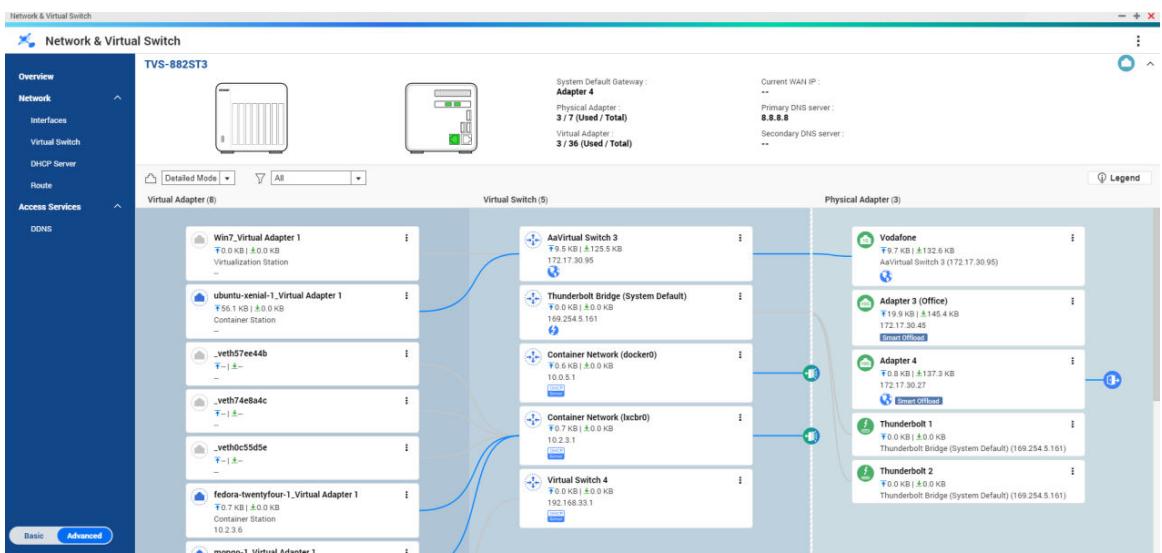Screen dimensions: 1162x553
Task: Select the Virtual Switch 4 card title
Action: pos(577,480)
